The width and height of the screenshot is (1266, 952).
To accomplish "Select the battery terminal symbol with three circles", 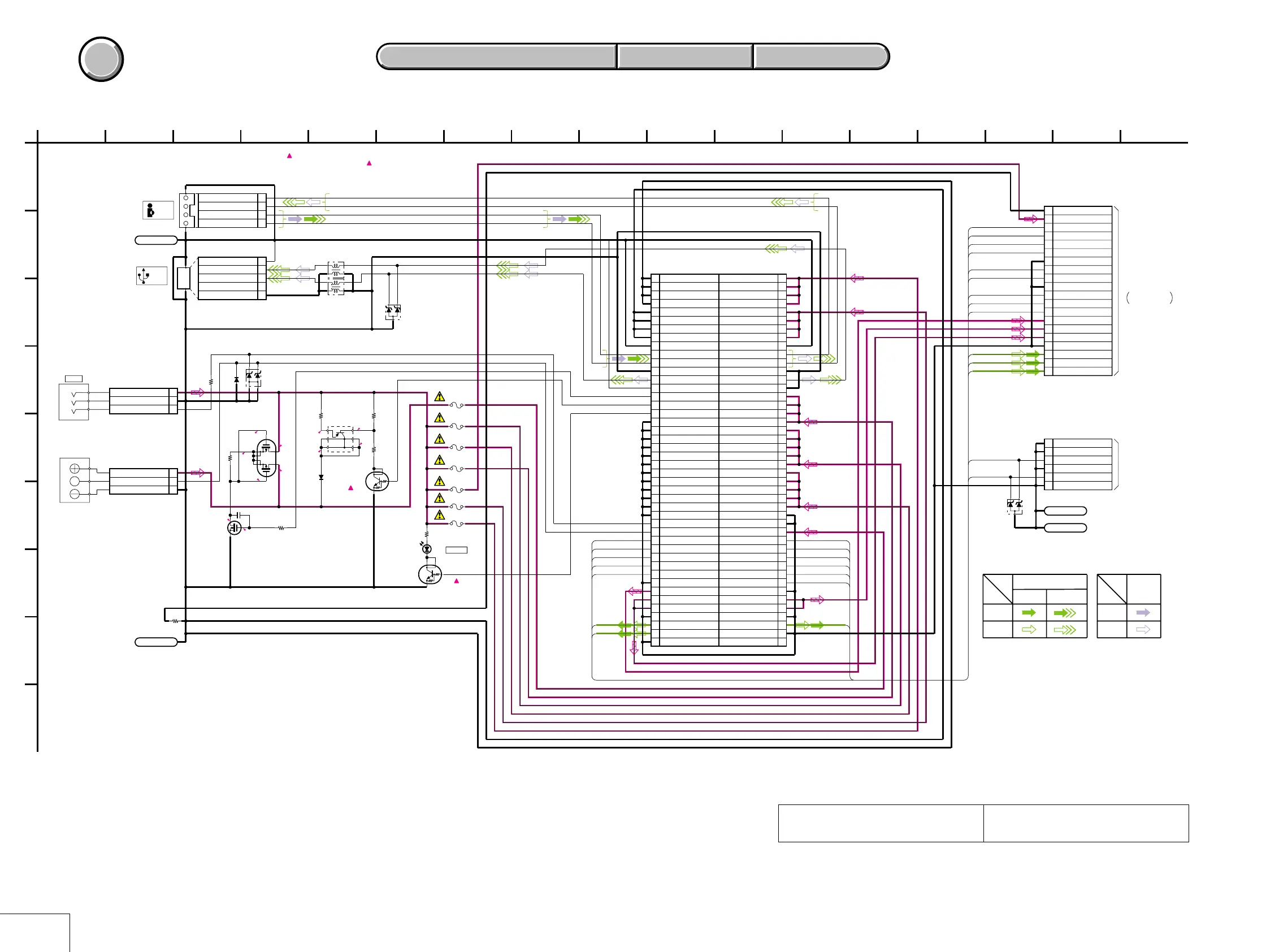I will click(75, 481).
